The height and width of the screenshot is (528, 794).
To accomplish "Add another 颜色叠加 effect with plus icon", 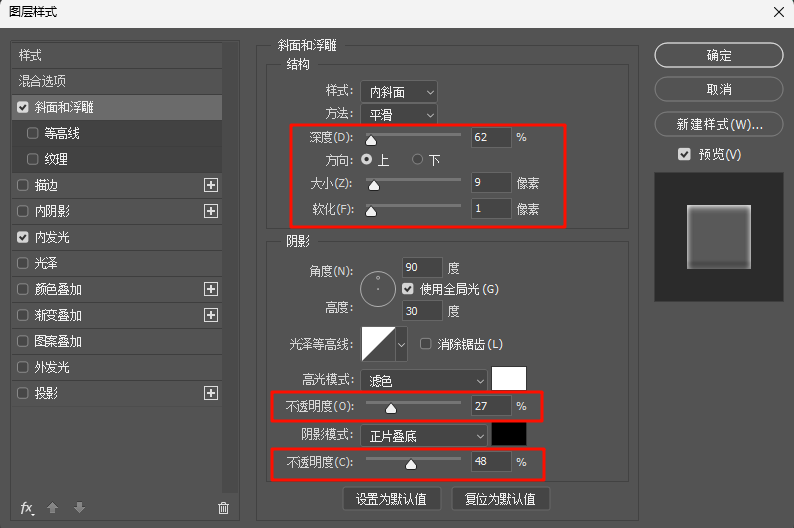I will 211,289.
